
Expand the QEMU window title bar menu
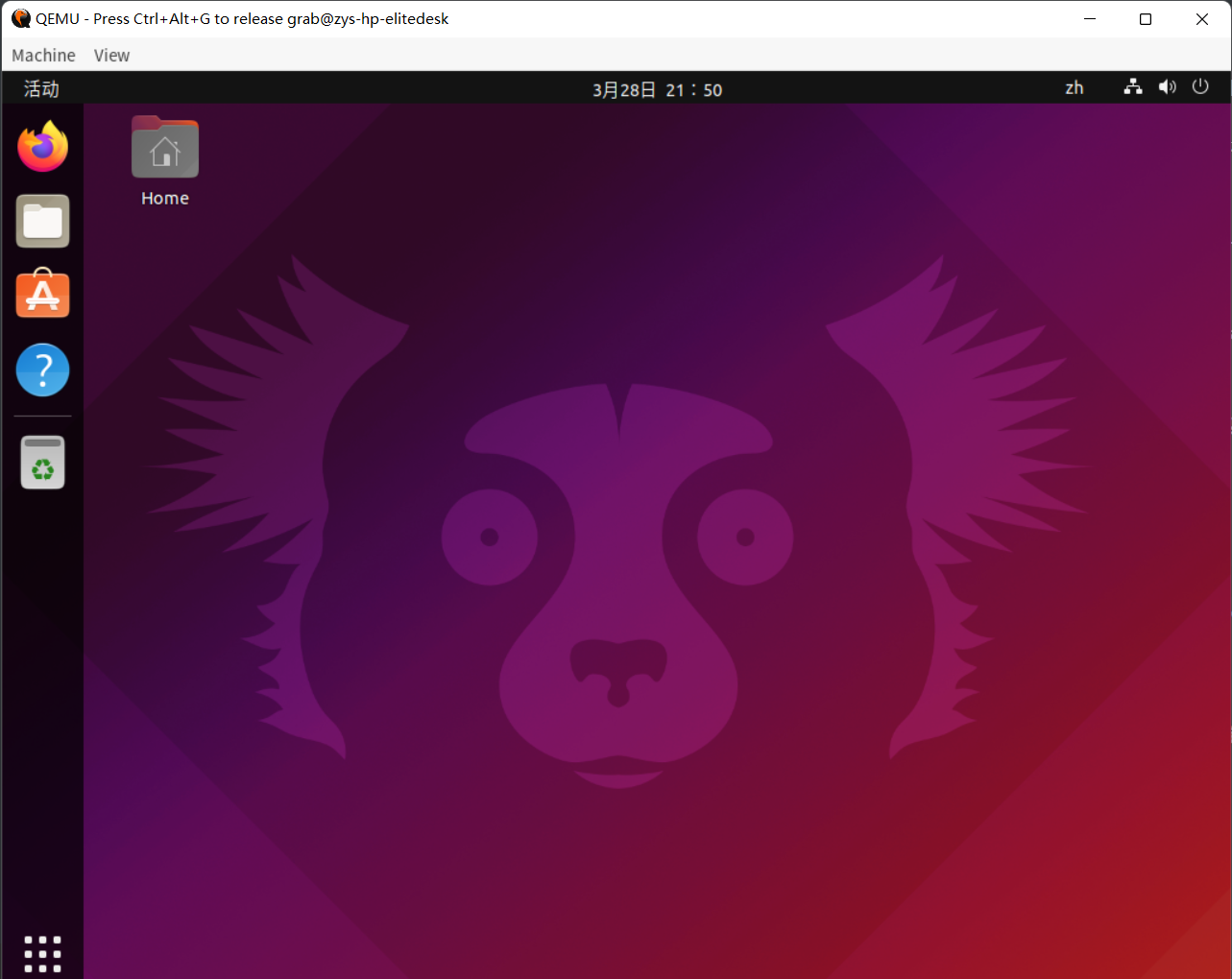[x=19, y=18]
